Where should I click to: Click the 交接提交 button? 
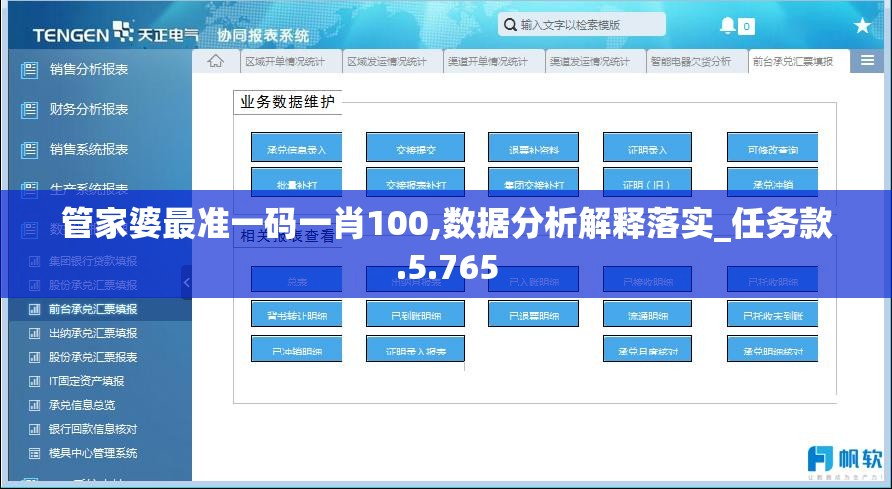(x=415, y=147)
